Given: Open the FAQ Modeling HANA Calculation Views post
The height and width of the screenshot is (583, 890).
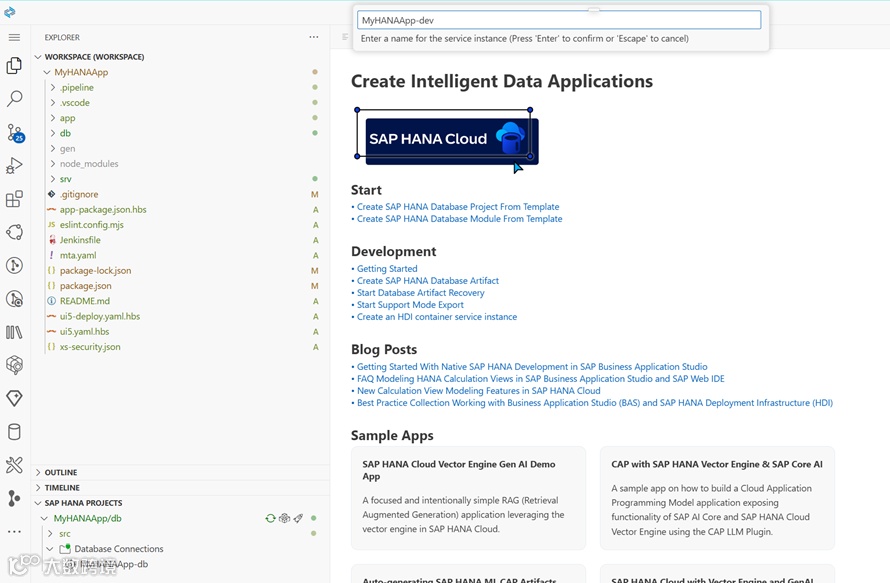Looking at the screenshot, I should coord(541,379).
